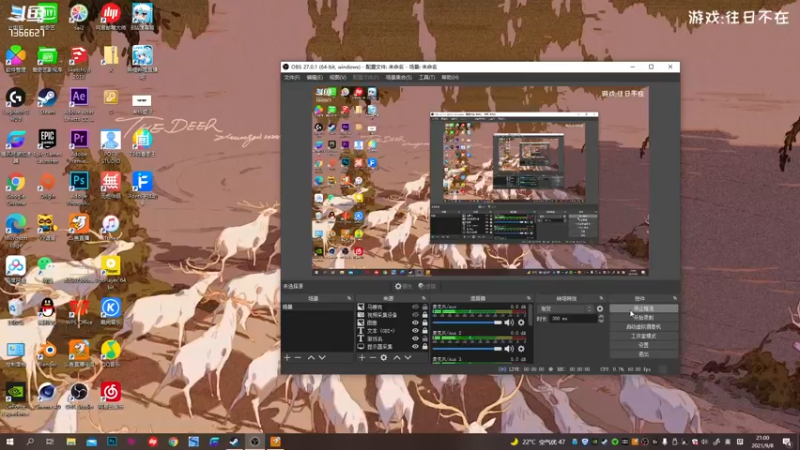Click the 工作室模式 button

tap(643, 336)
